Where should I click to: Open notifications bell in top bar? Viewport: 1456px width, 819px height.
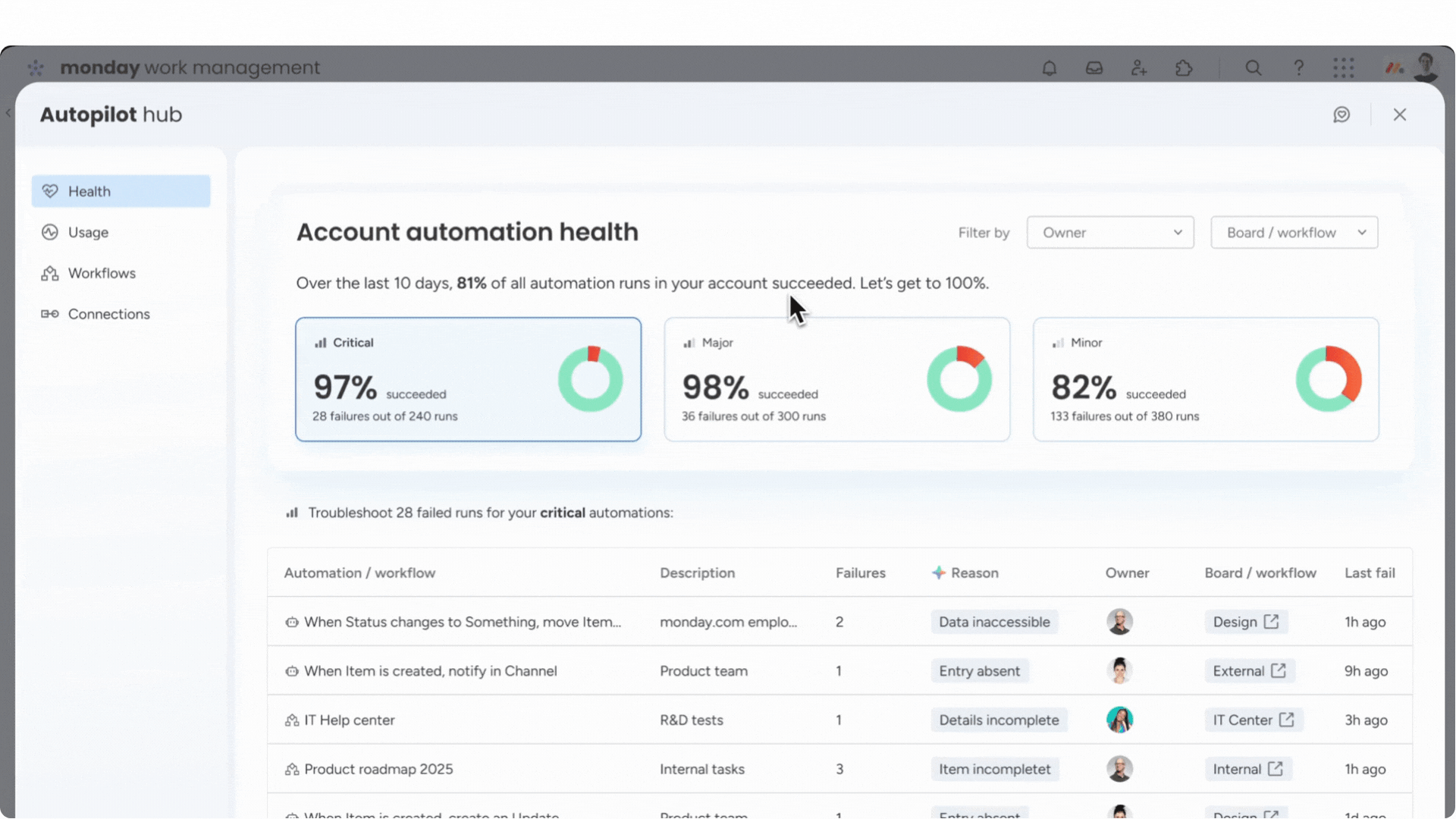point(1050,67)
